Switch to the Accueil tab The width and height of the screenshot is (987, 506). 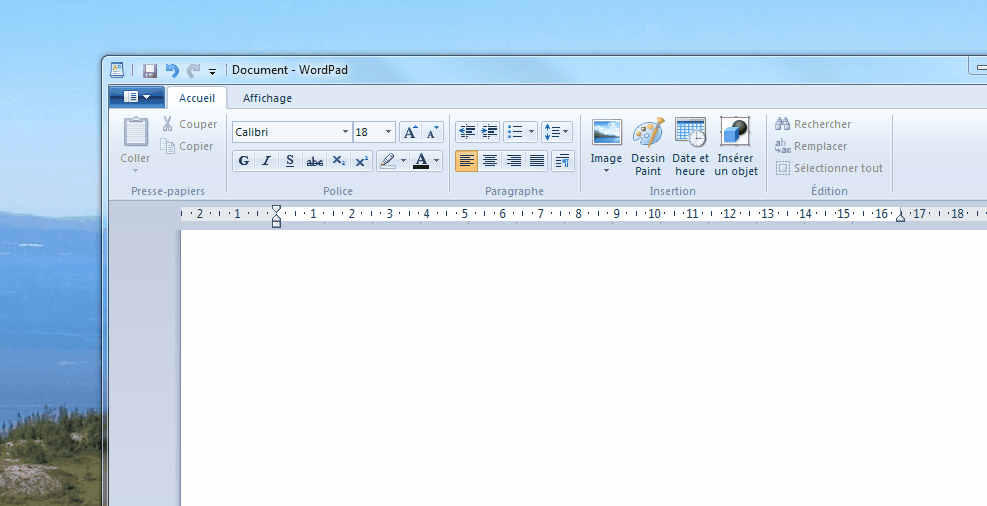click(x=197, y=98)
